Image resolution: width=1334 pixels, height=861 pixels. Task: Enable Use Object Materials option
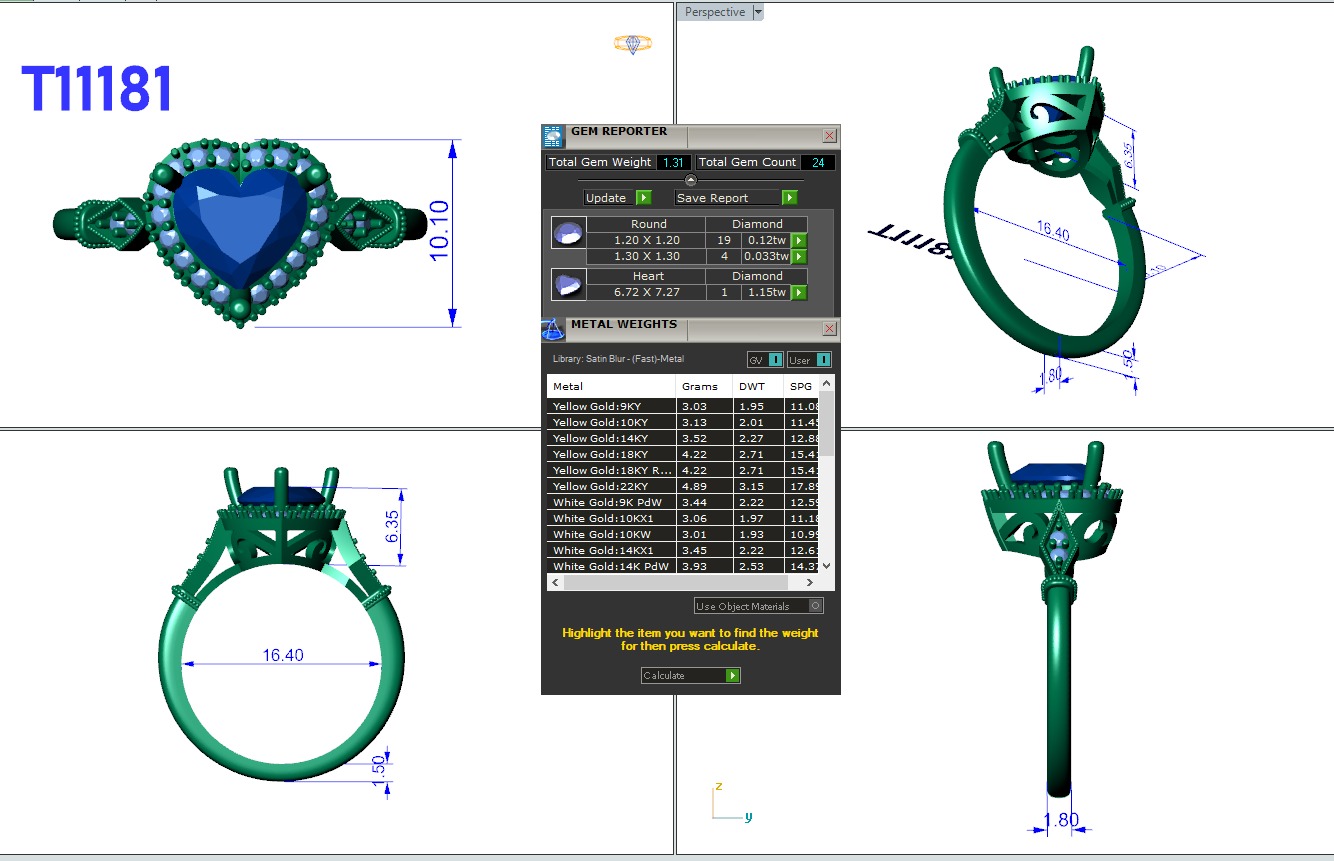816,606
